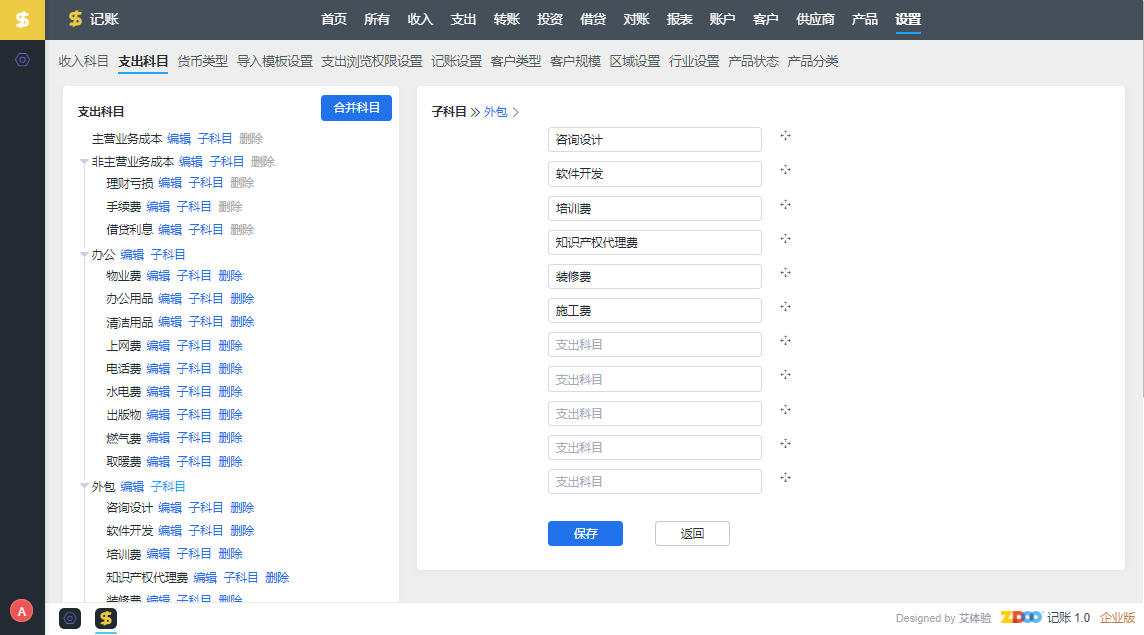Viewport: 1144px width, 635px height.
Task: Switch to the 收入科目 tab
Action: pos(84,61)
